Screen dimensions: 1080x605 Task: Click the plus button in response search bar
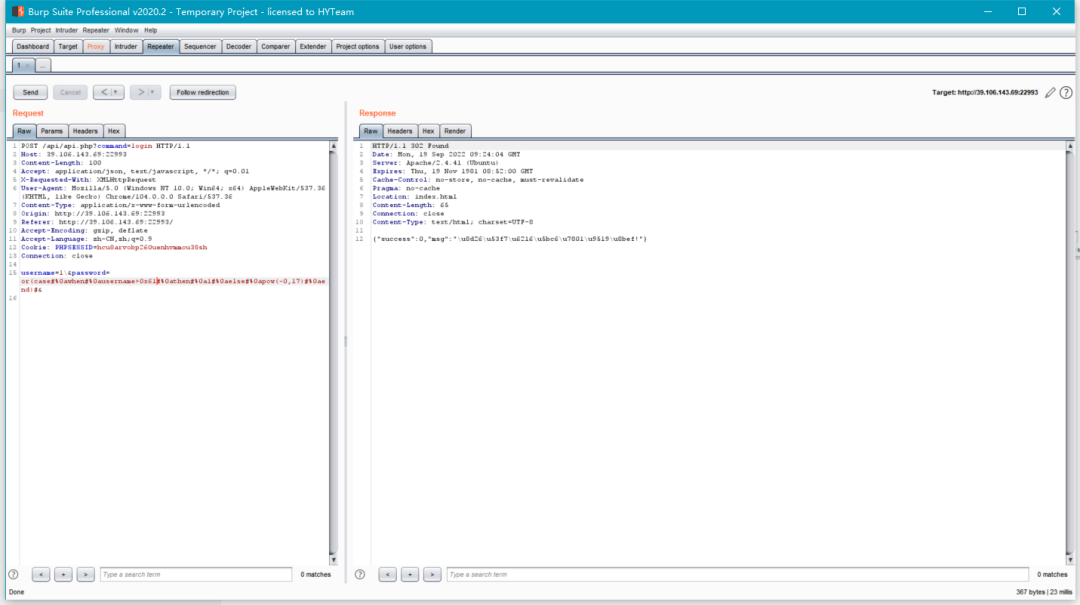click(410, 574)
